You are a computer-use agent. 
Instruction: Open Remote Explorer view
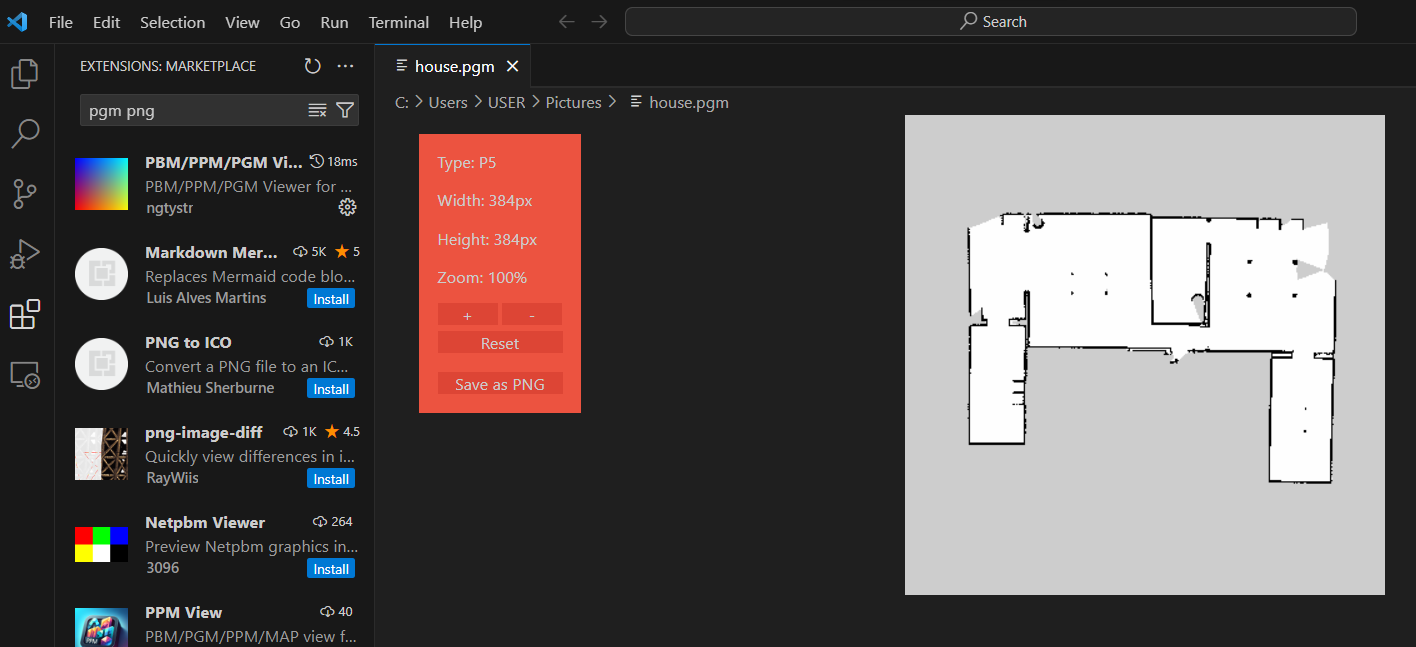click(25, 374)
